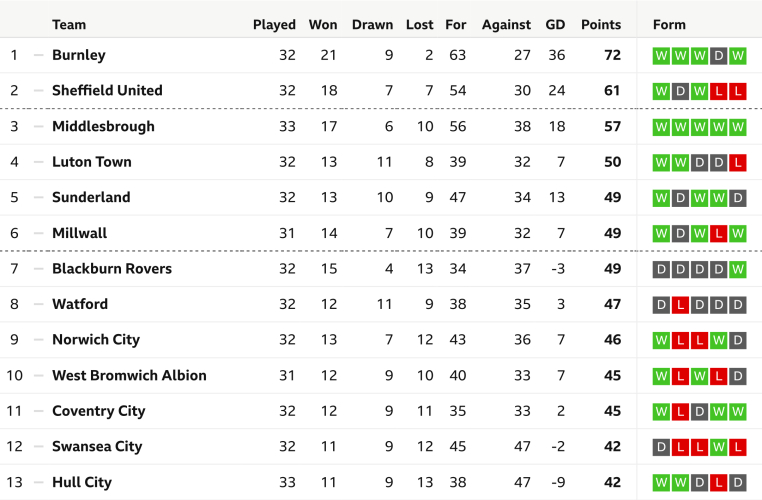Click the loss icon in Hull City's form

[x=718, y=482]
